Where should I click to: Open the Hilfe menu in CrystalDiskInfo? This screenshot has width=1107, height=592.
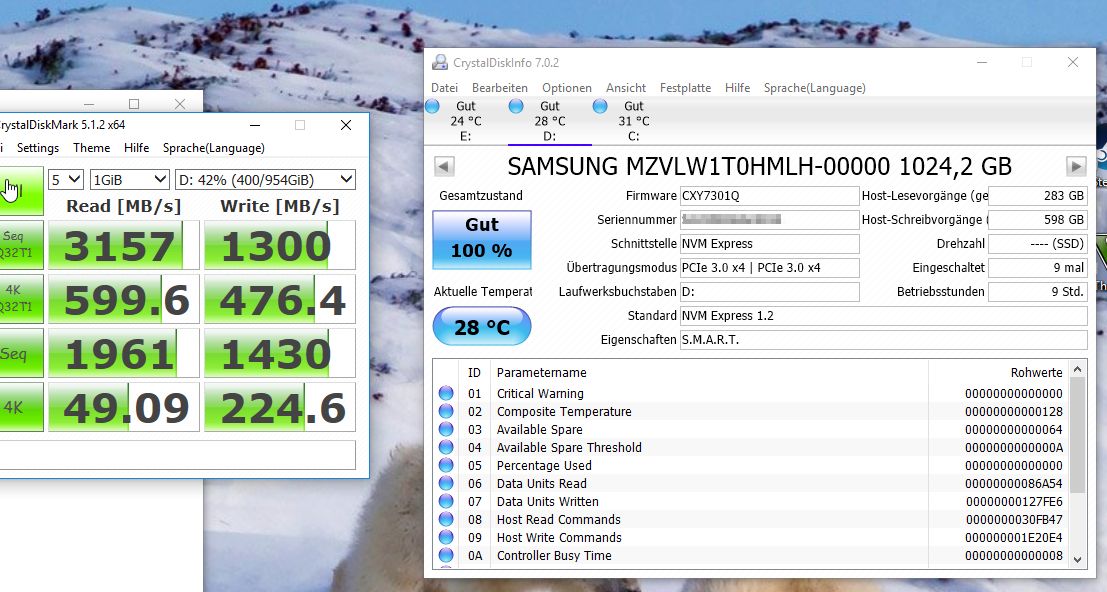(x=737, y=87)
